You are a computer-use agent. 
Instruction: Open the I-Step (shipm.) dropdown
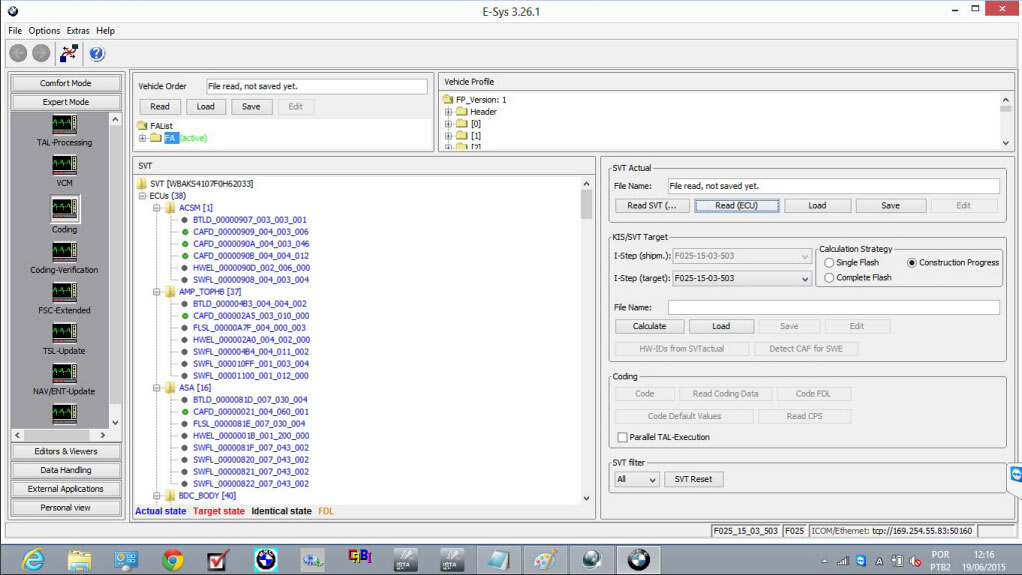coord(805,256)
